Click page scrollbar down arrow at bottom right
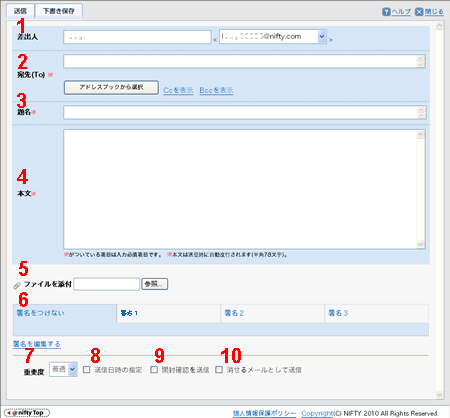 point(439,395)
